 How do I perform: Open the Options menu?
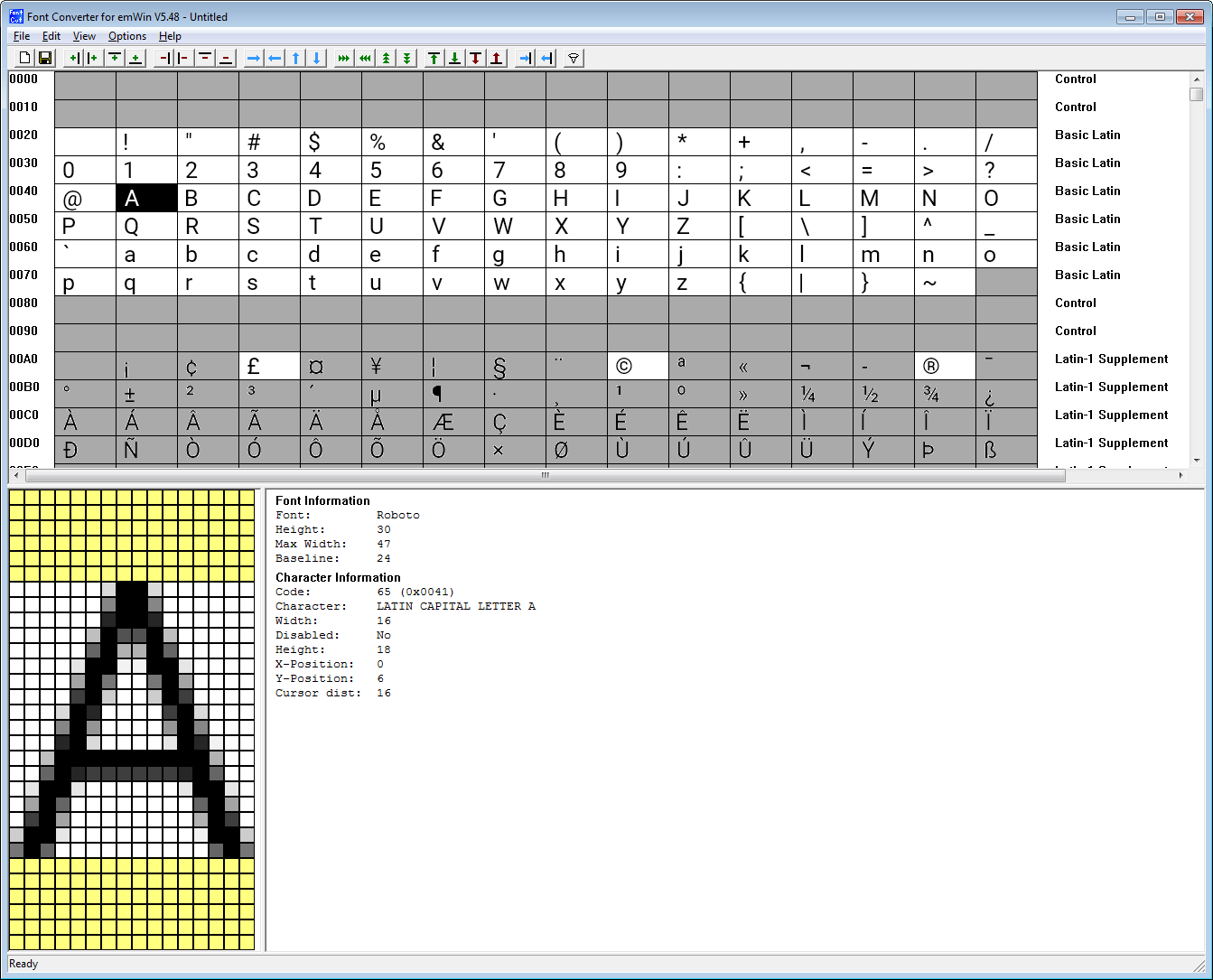coord(126,36)
